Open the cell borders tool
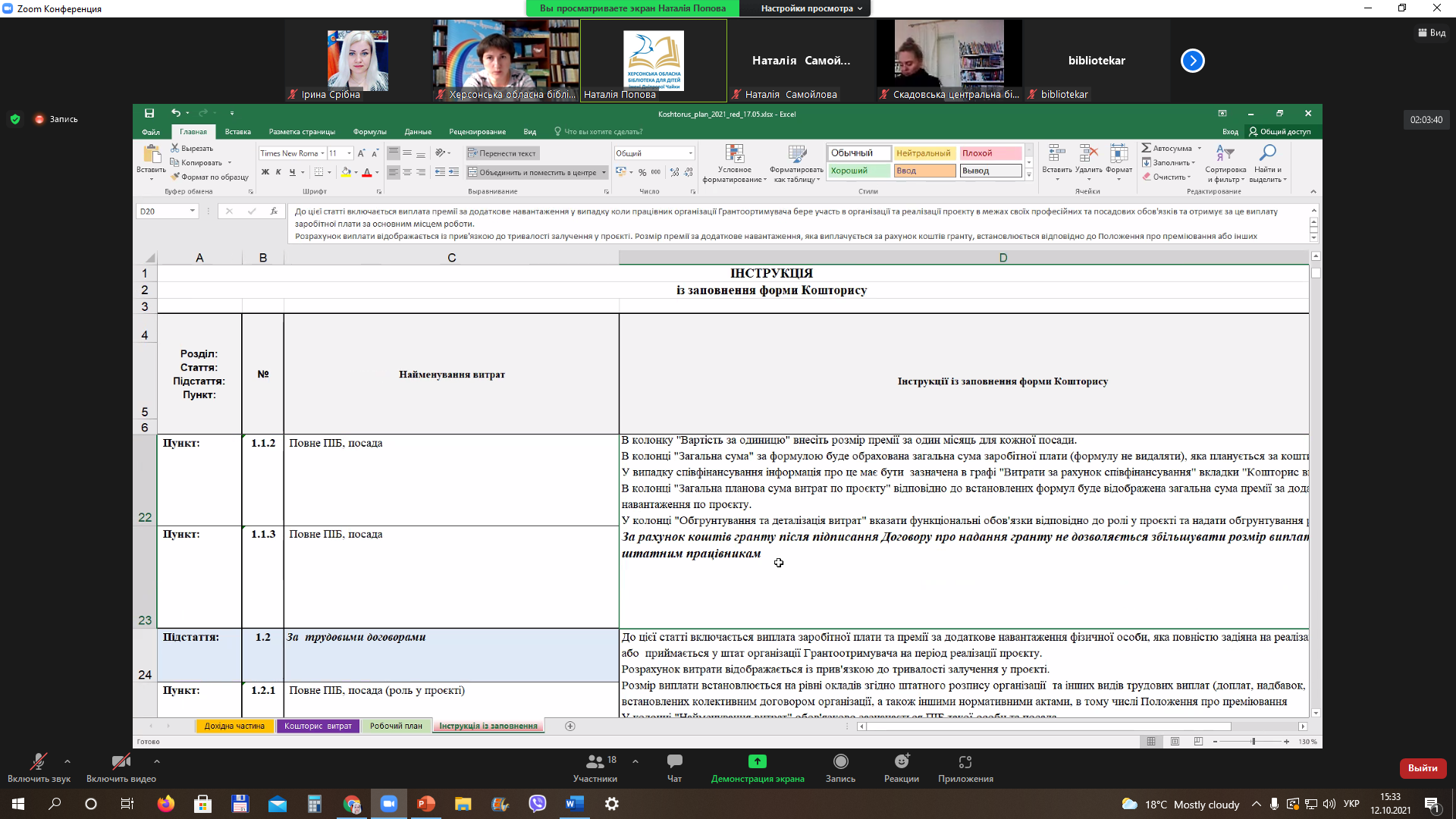 coord(319,172)
